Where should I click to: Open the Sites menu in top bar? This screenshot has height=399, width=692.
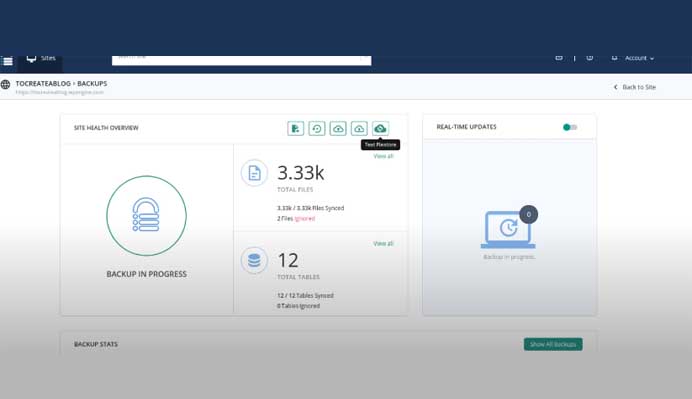point(41,58)
